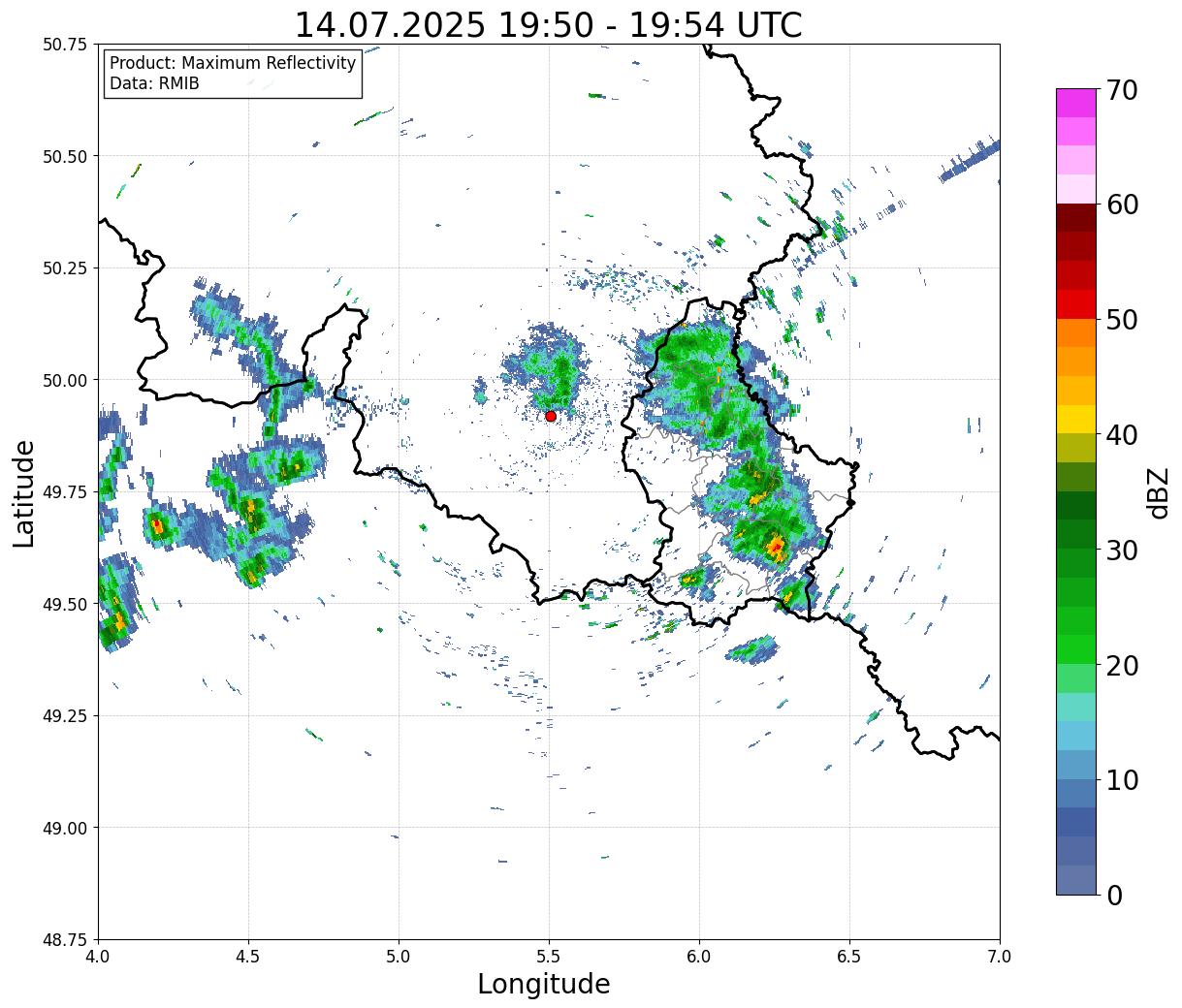Click longitude tick label '4.5'
Viewport: 1182px width, 1008px height.
click(x=248, y=956)
